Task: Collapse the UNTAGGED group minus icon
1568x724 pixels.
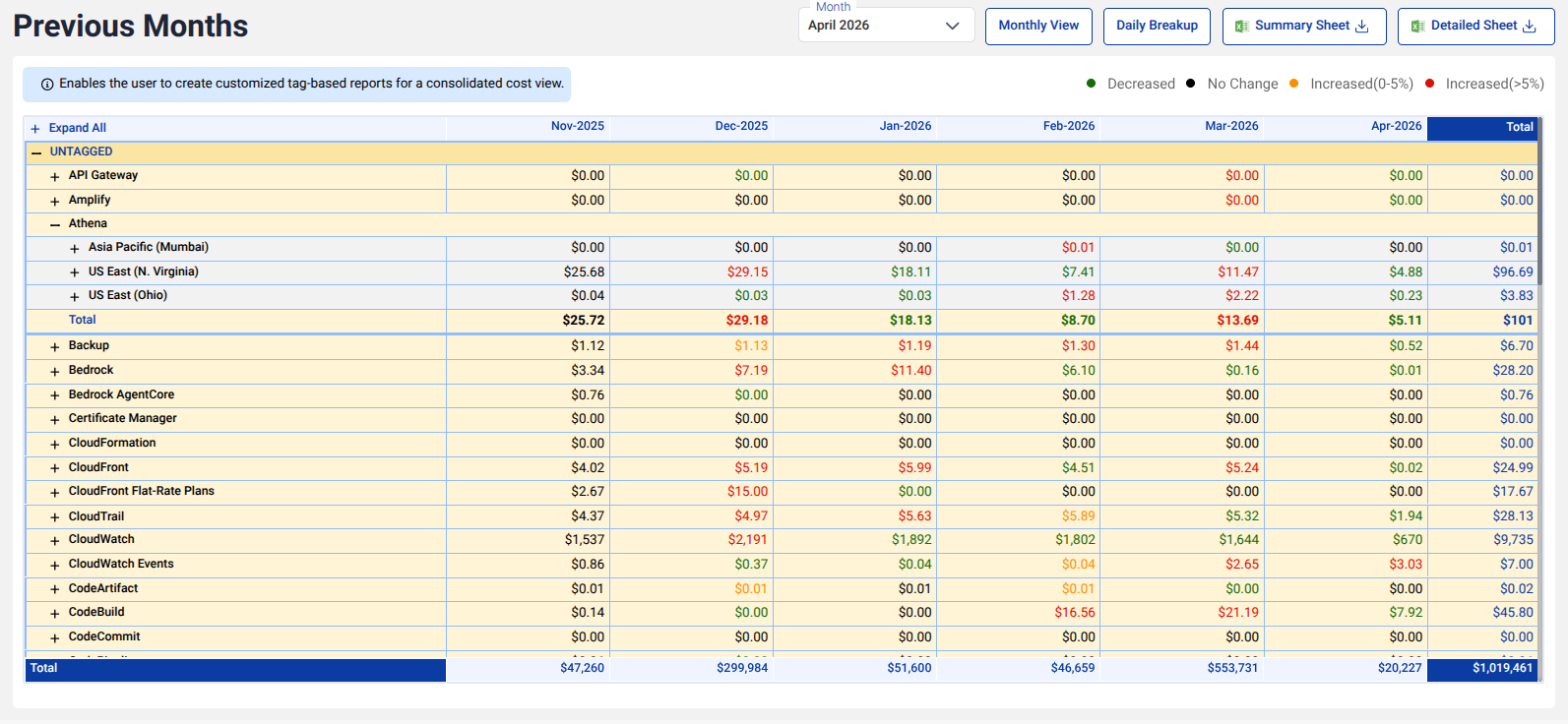Action: (x=36, y=152)
